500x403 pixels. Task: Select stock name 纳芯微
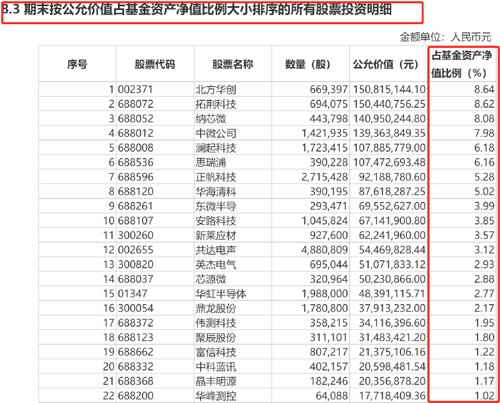pyautogui.click(x=211, y=119)
